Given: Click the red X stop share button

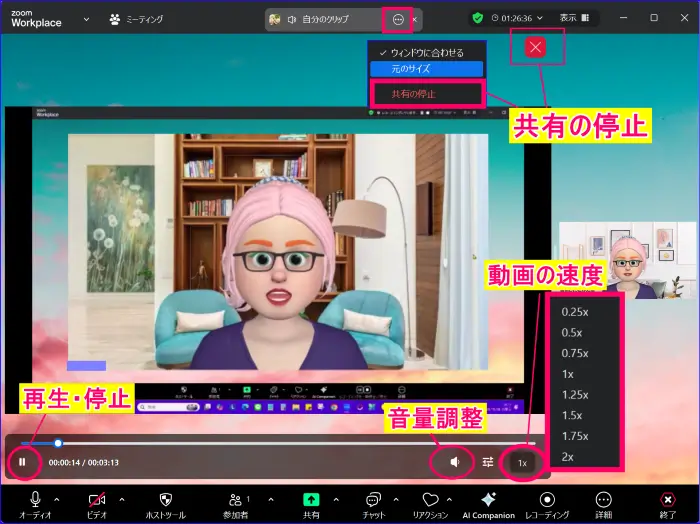Looking at the screenshot, I should pos(536,47).
